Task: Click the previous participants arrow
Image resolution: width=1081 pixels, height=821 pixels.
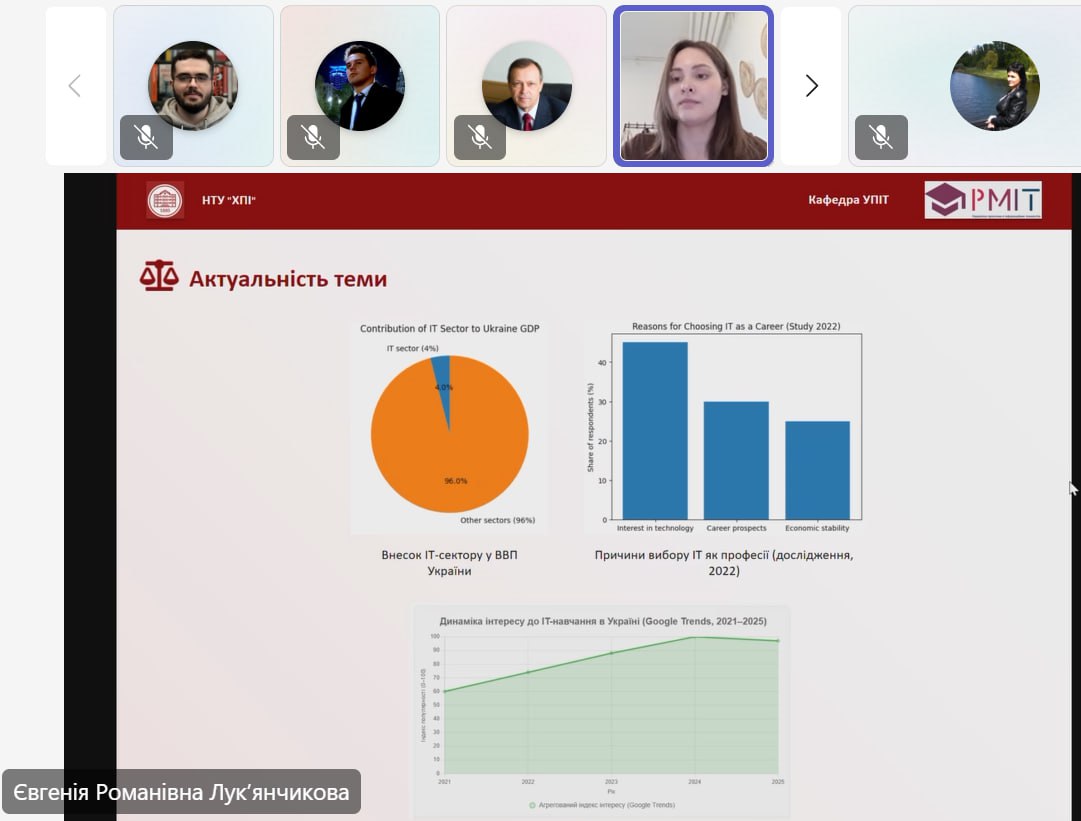Action: 75,86
